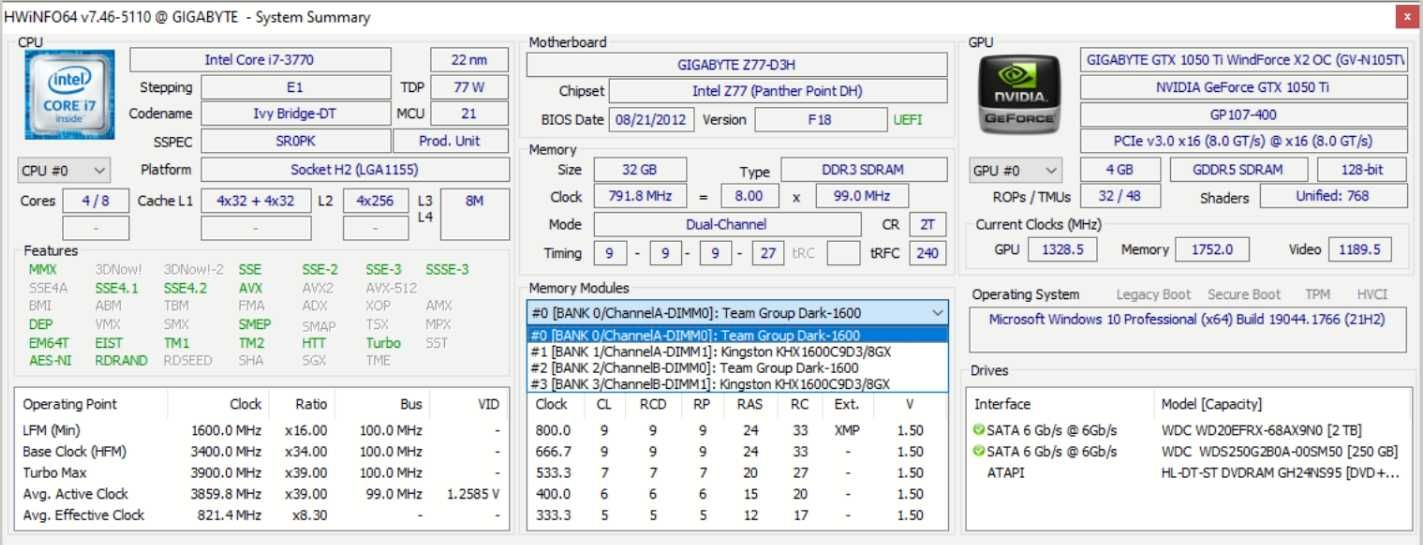Click the green UEFI label
This screenshot has height=545, width=1423.
pos(908,120)
